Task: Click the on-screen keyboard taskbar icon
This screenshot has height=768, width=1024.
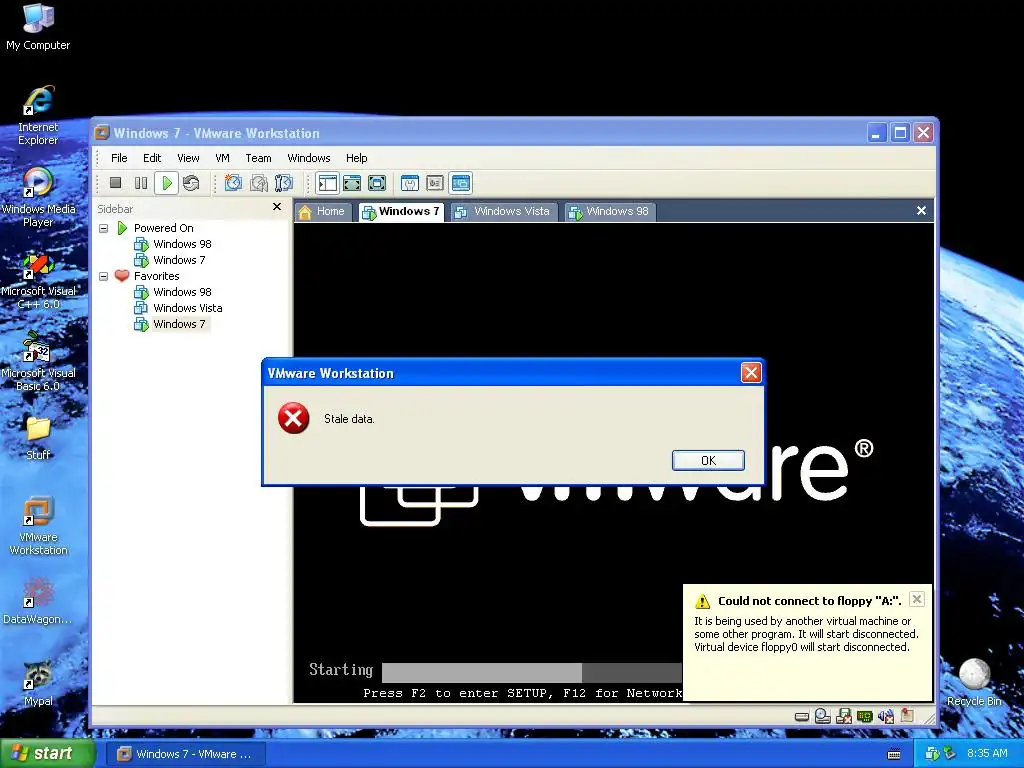Action: (x=894, y=754)
